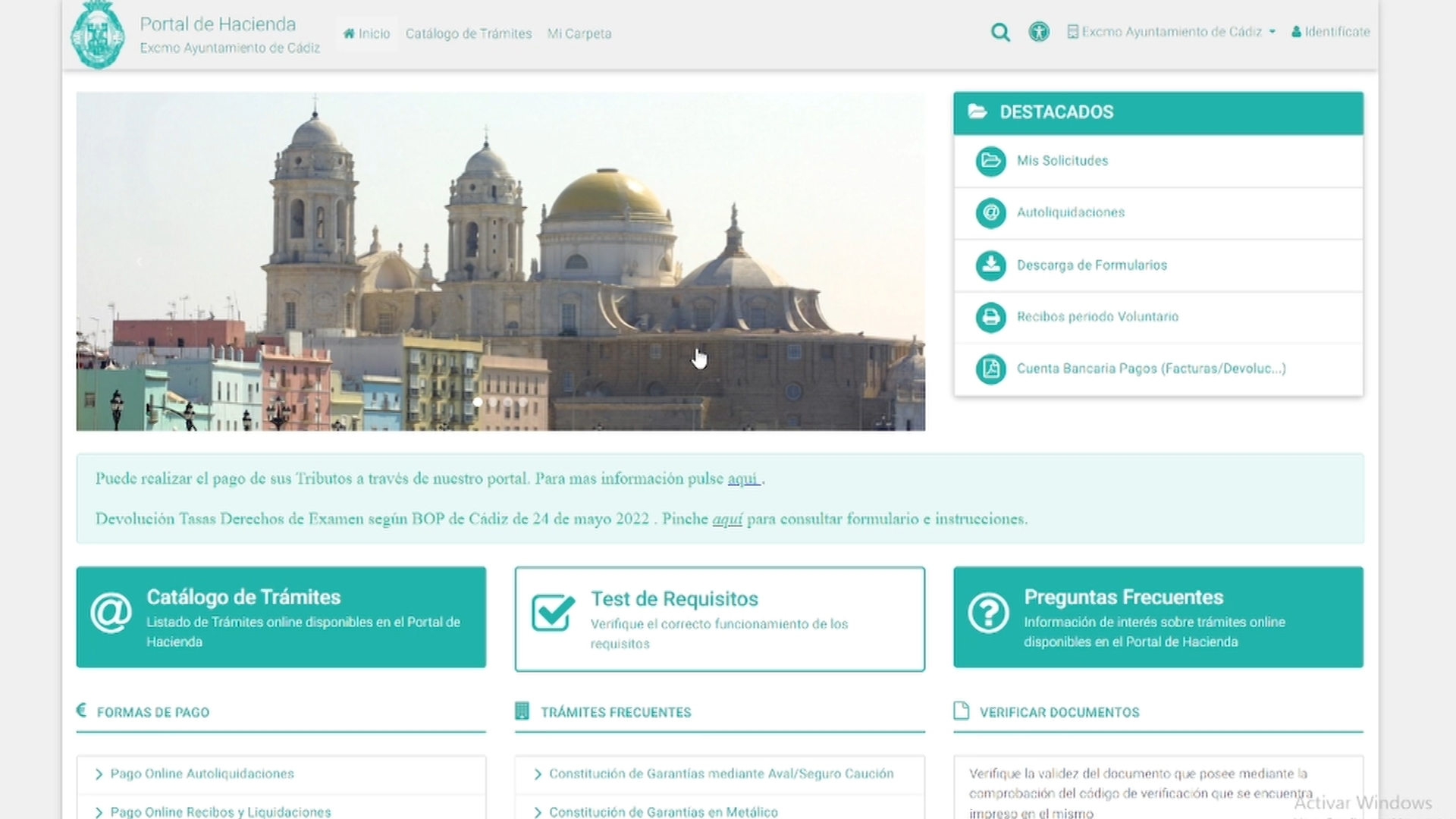Open the Recibos periodo Voluntario link
The image size is (1456, 819).
click(x=1097, y=316)
